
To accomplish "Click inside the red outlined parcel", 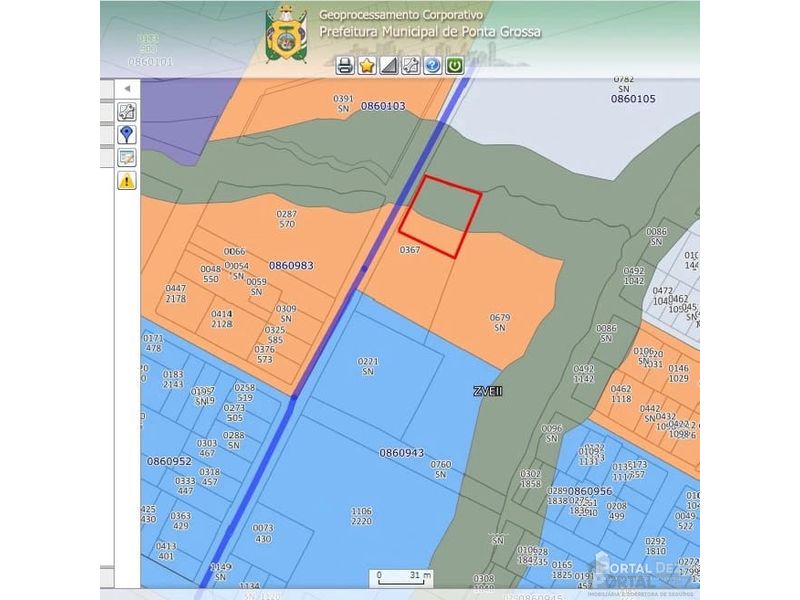I will click(x=441, y=215).
